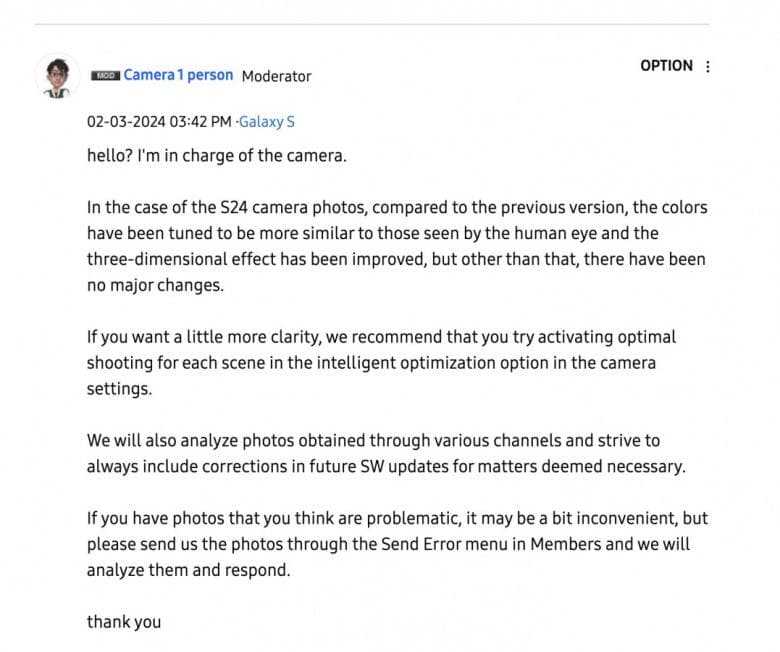
Task: Click the three-dot more icon
Action: (708, 67)
